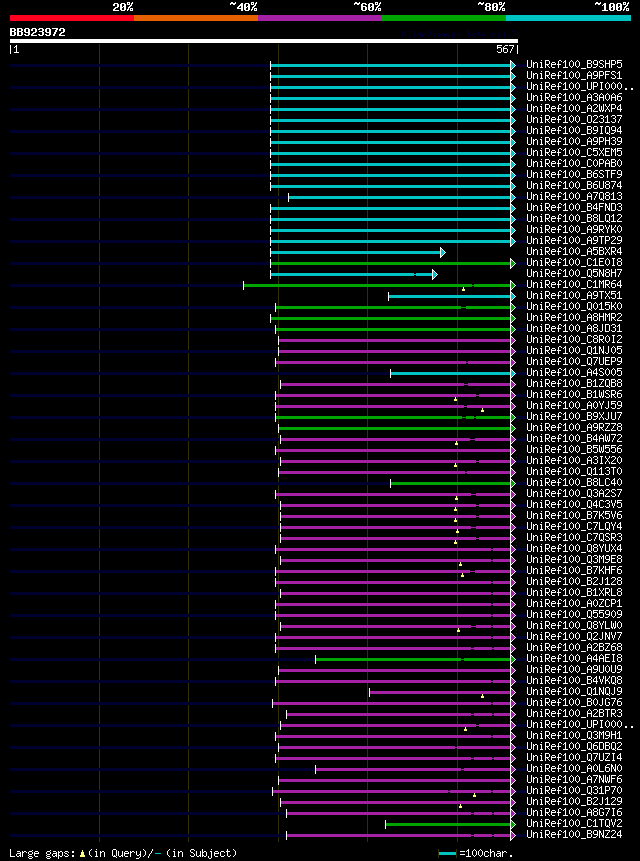Screen dimensions: 640x861
Task: Click the cyan =100char. scale bar sample
Action: 447,853
